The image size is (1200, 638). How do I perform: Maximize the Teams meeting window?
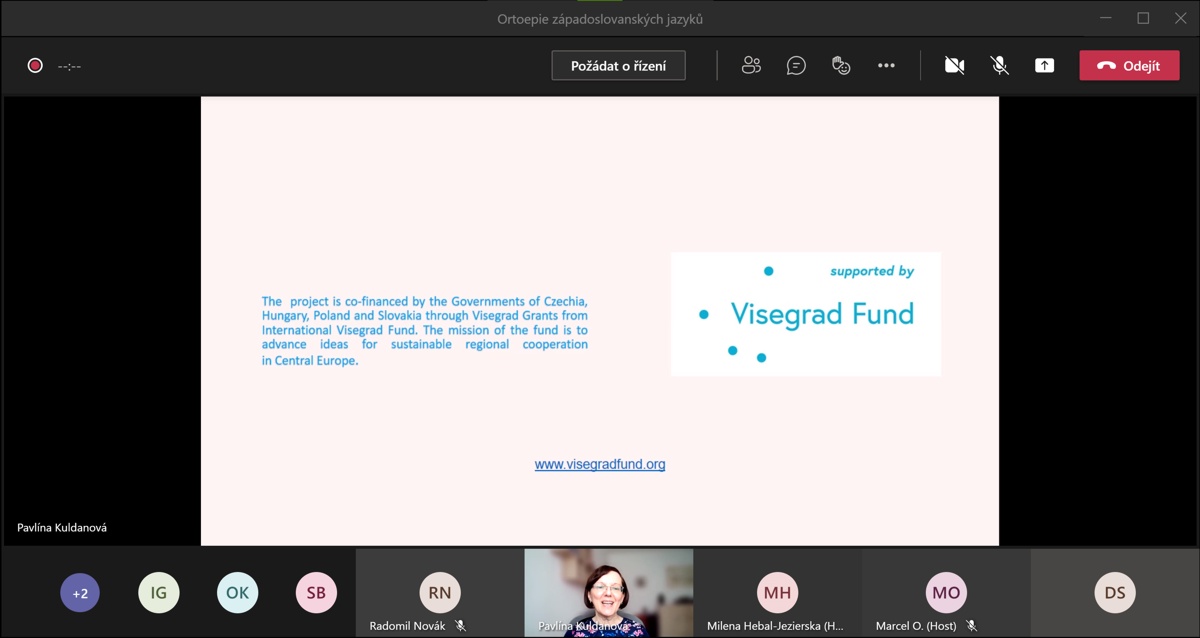tap(1143, 18)
